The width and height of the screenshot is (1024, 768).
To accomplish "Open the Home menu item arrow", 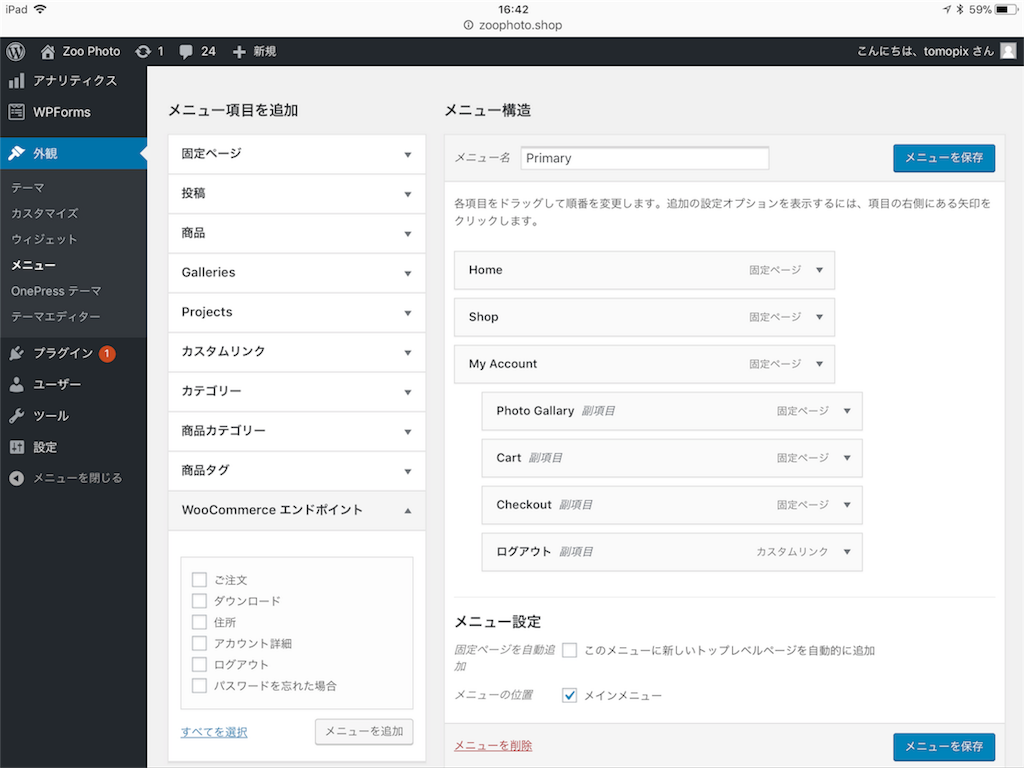I will click(x=820, y=270).
